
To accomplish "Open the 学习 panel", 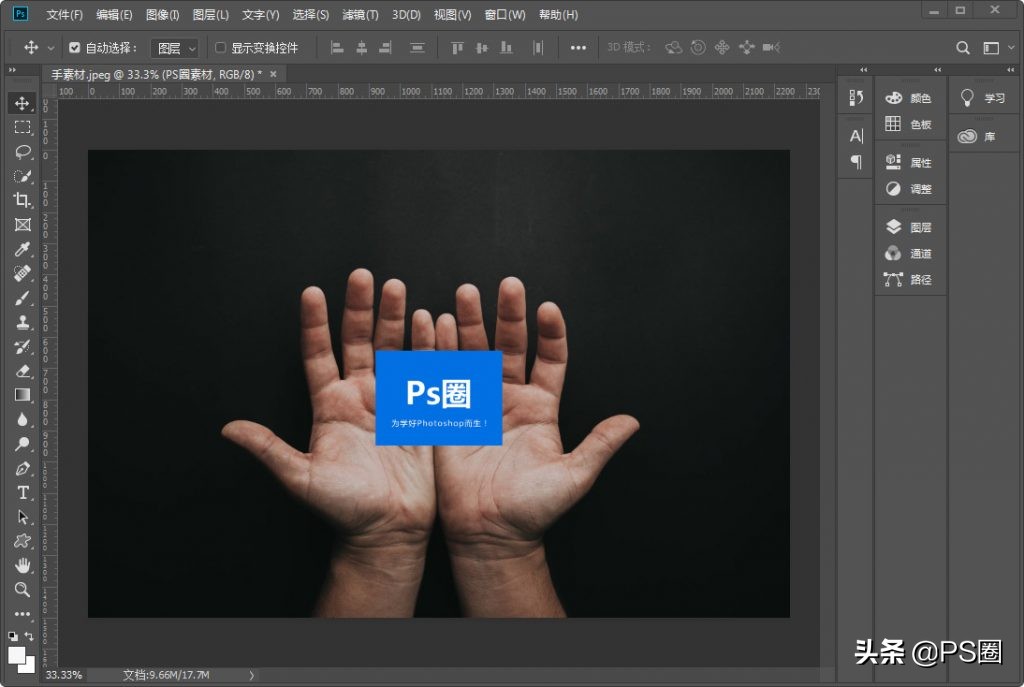I will (x=983, y=98).
